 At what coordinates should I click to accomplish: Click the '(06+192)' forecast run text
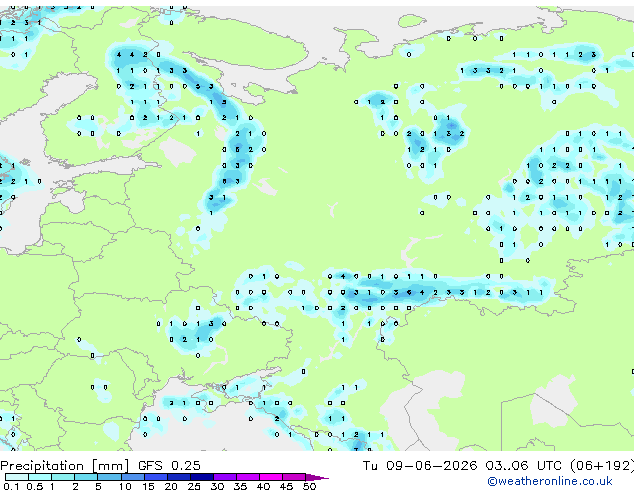(x=602, y=465)
